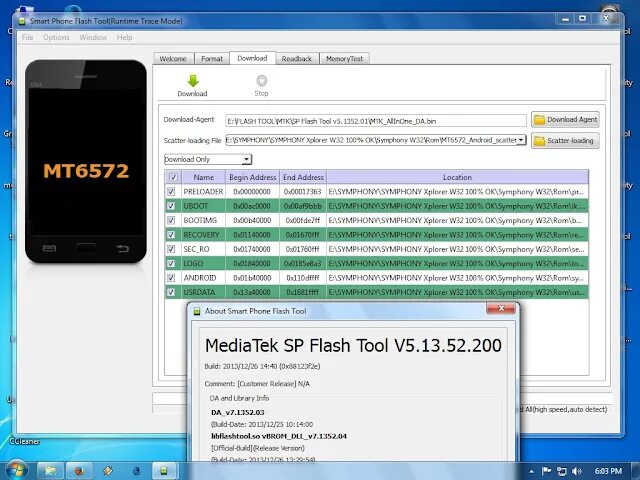Expand the Scatter-loading File dropdown arrow
This screenshot has width=640, height=480.
point(521,140)
